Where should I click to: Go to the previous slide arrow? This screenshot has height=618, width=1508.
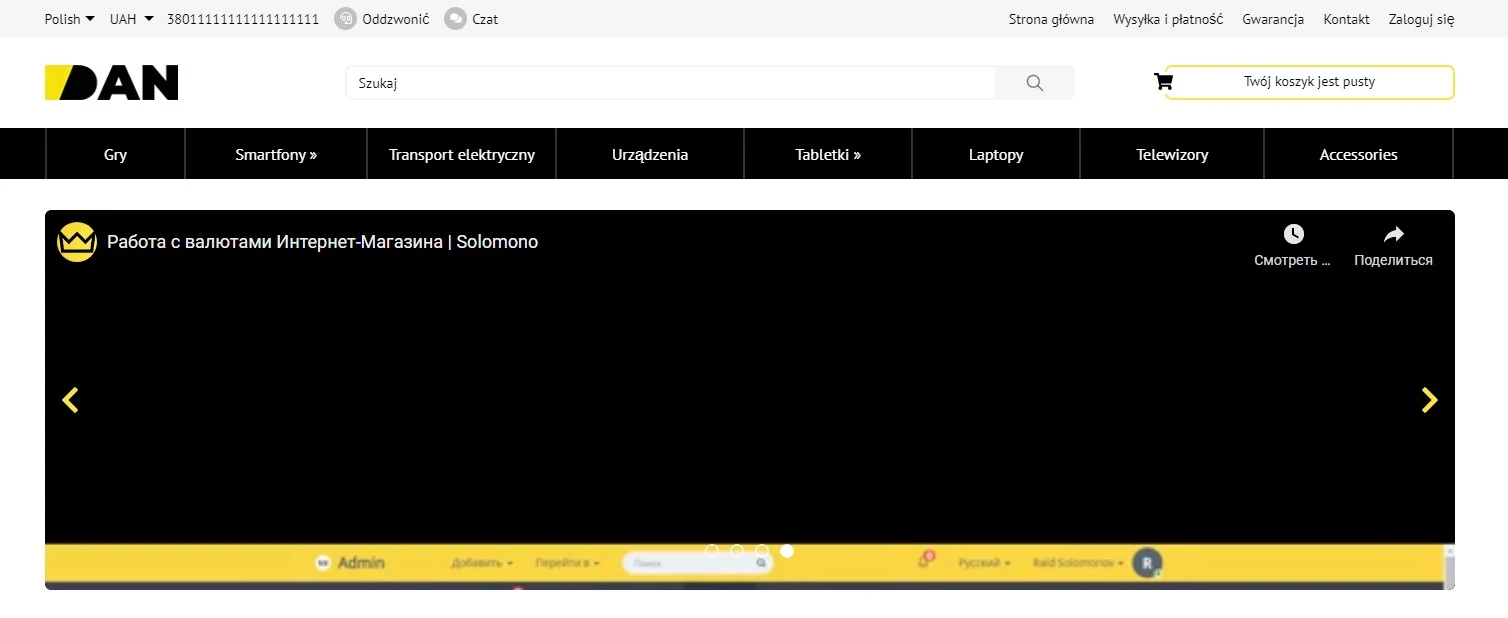click(x=70, y=400)
